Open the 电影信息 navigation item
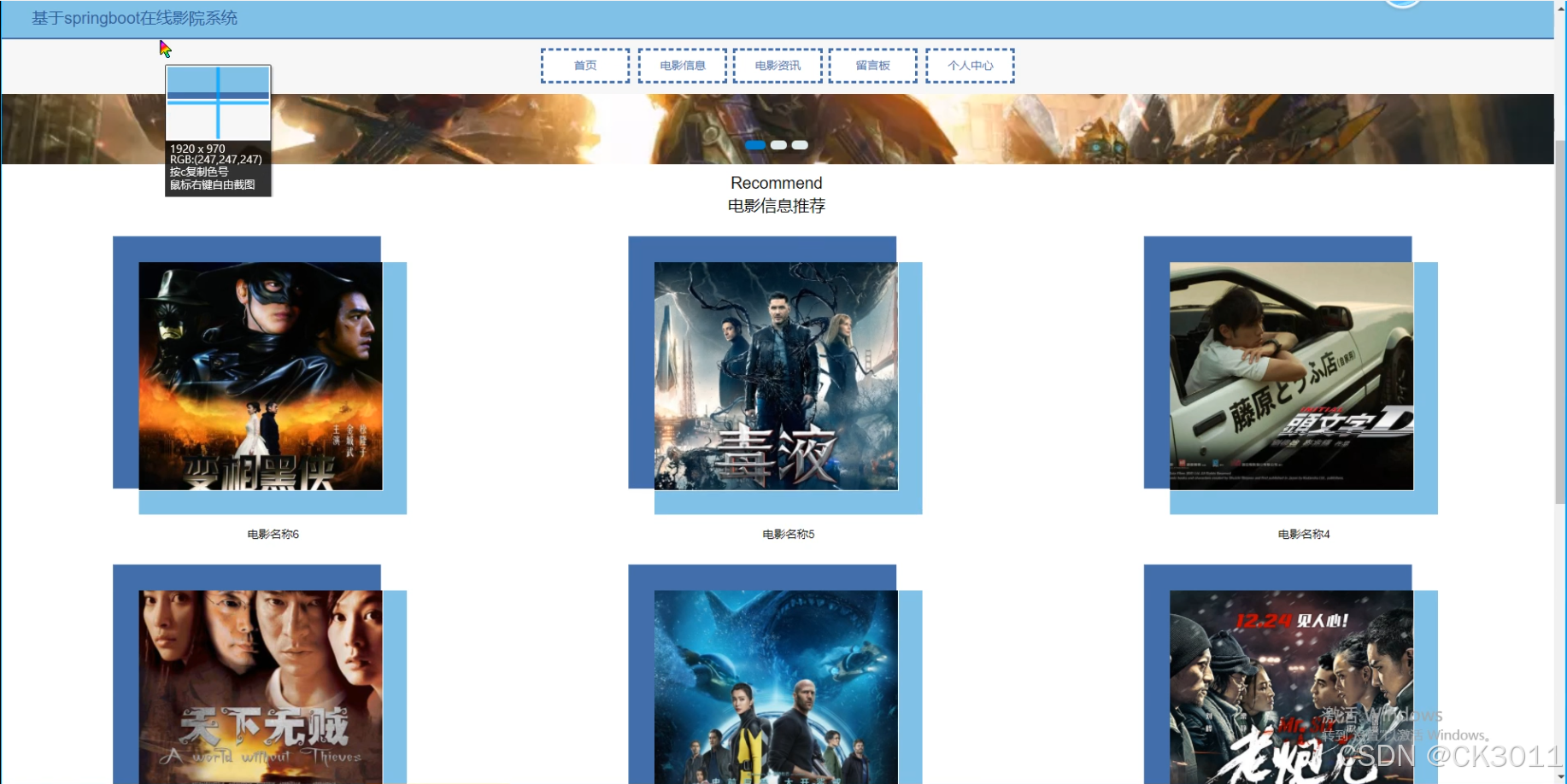The height and width of the screenshot is (784, 1567). (683, 66)
